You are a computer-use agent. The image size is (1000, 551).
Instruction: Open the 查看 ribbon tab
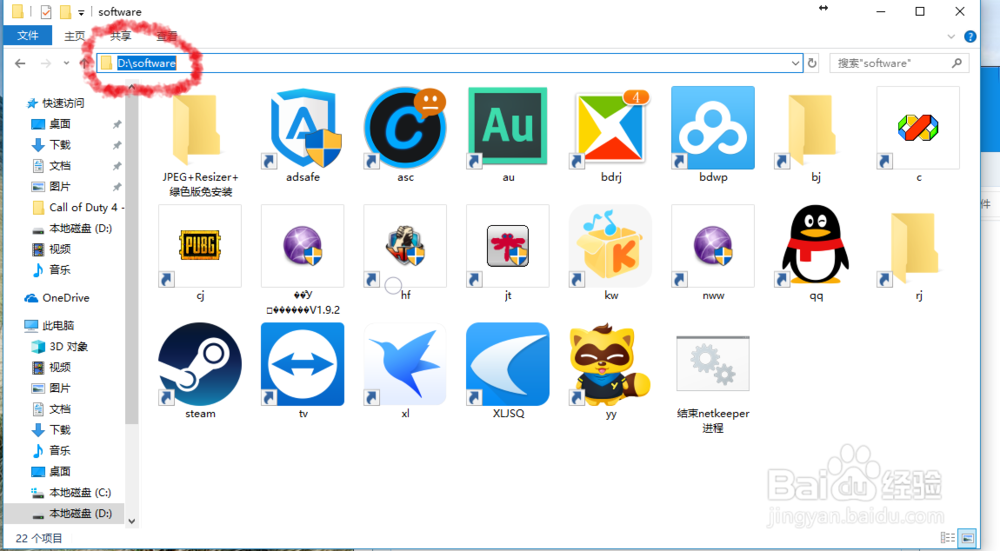click(167, 36)
